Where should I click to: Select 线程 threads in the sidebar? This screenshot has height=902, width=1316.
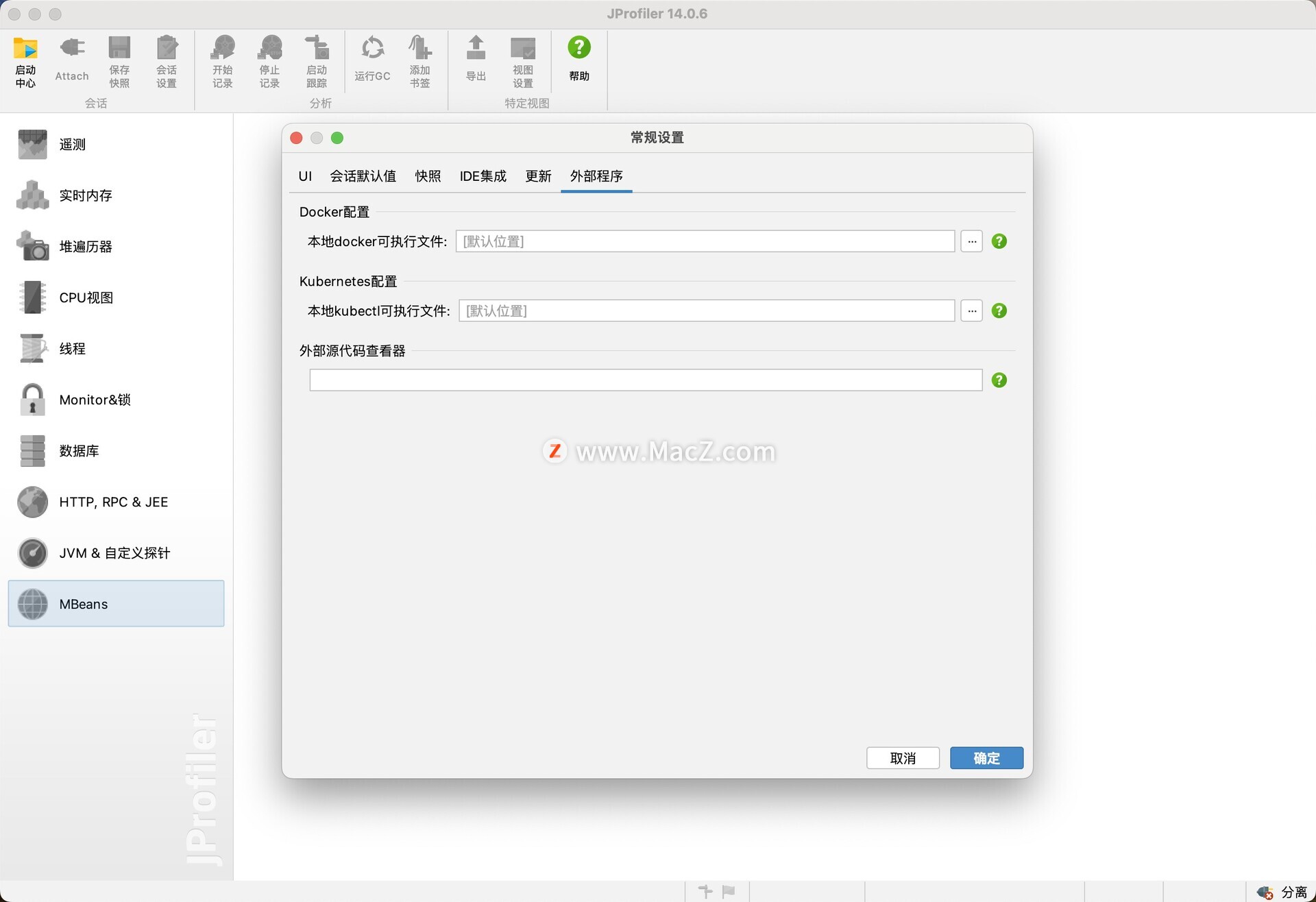point(117,349)
